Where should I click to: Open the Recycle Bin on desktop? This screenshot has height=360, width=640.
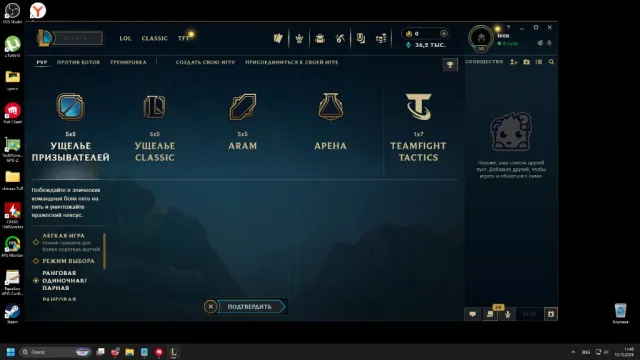620,313
